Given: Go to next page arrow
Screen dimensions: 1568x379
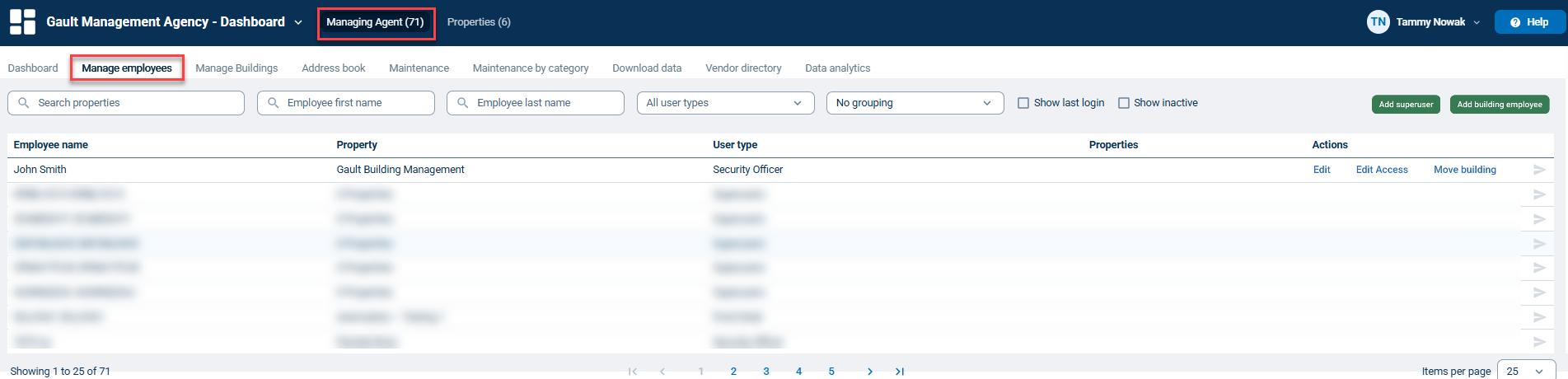Looking at the screenshot, I should click(x=870, y=372).
